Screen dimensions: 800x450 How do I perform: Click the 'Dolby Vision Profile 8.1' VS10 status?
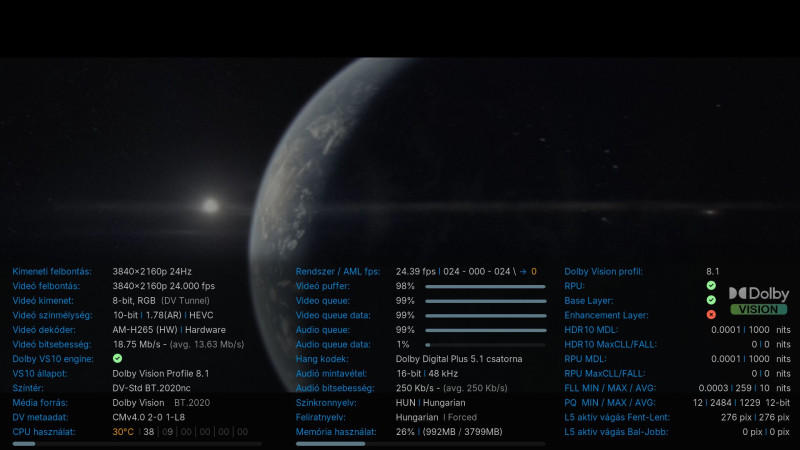pos(161,373)
